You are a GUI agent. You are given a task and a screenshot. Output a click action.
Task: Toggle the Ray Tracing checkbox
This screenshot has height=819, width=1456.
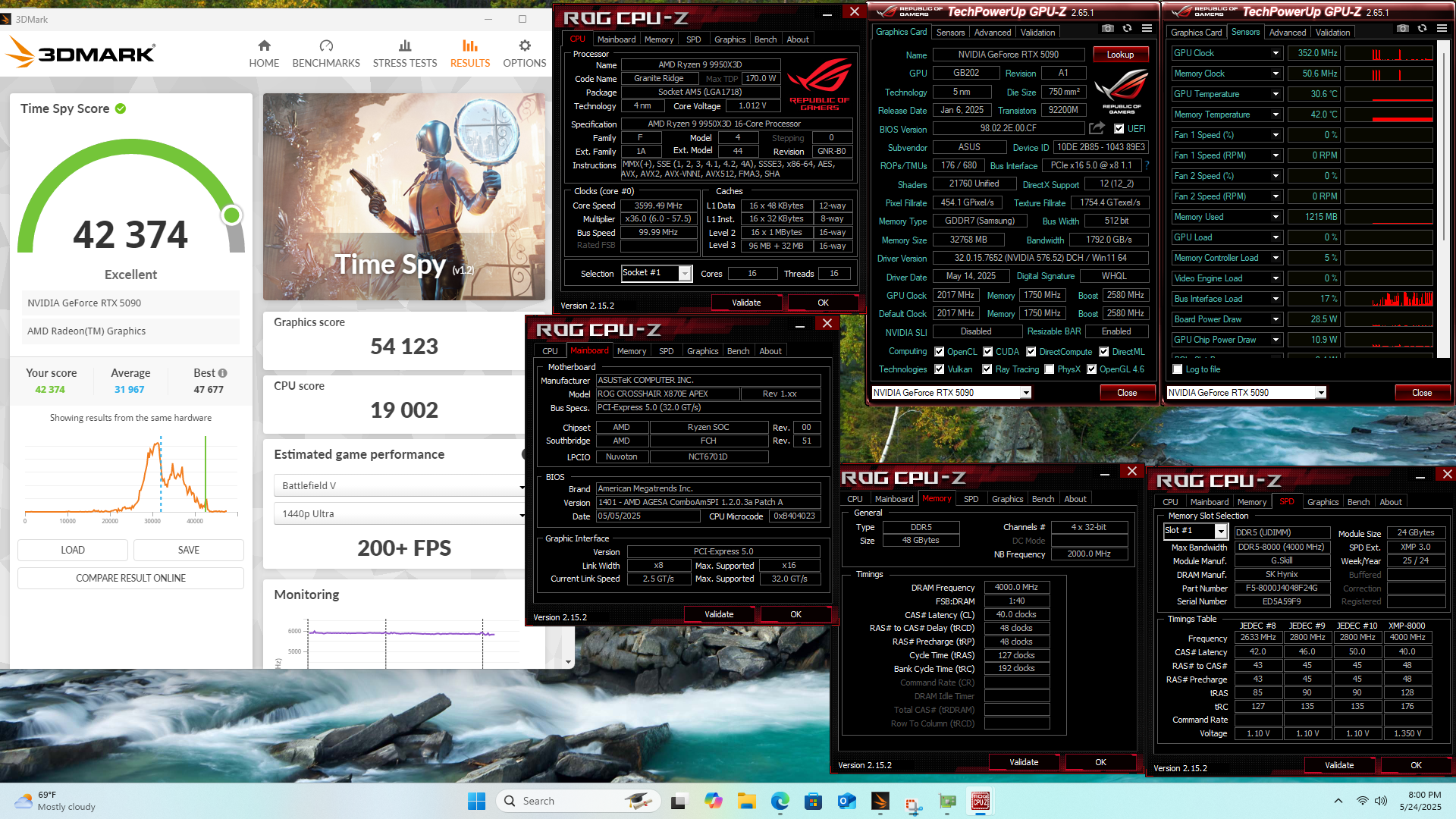(987, 369)
